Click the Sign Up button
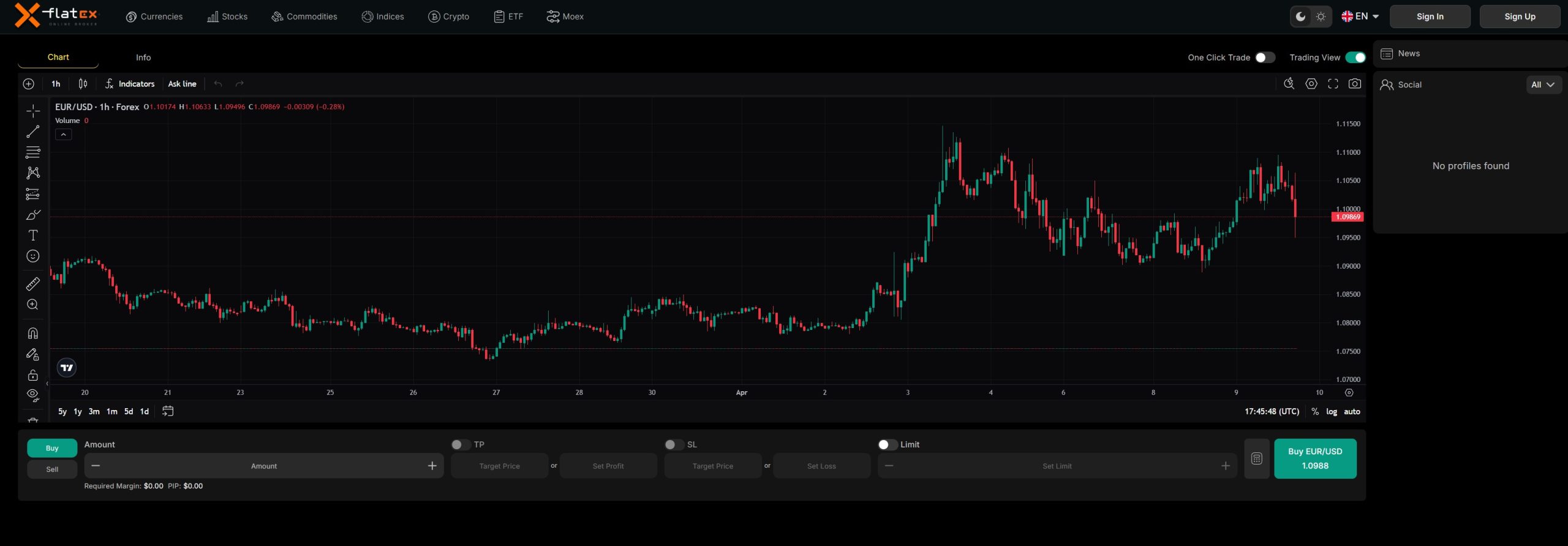The width and height of the screenshot is (1568, 546). [1519, 17]
